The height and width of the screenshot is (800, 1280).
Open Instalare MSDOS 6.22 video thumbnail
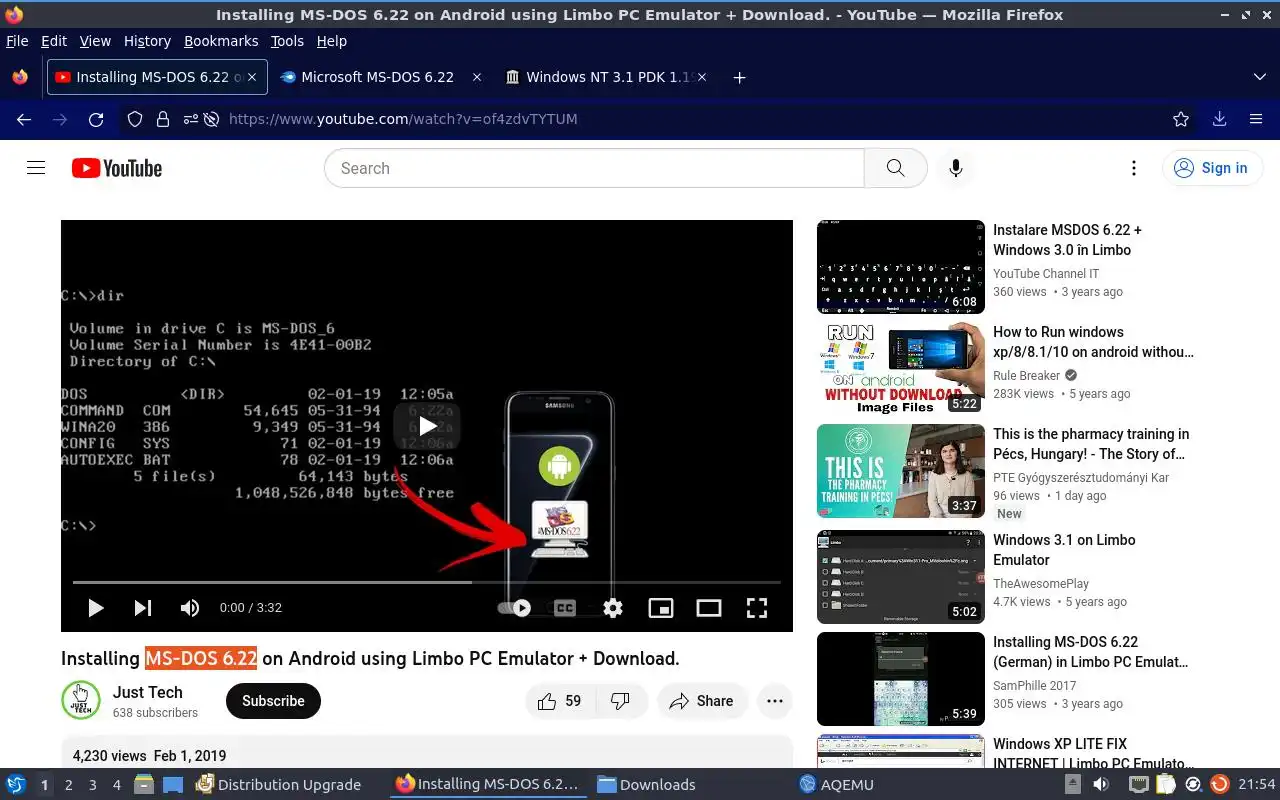tap(901, 267)
